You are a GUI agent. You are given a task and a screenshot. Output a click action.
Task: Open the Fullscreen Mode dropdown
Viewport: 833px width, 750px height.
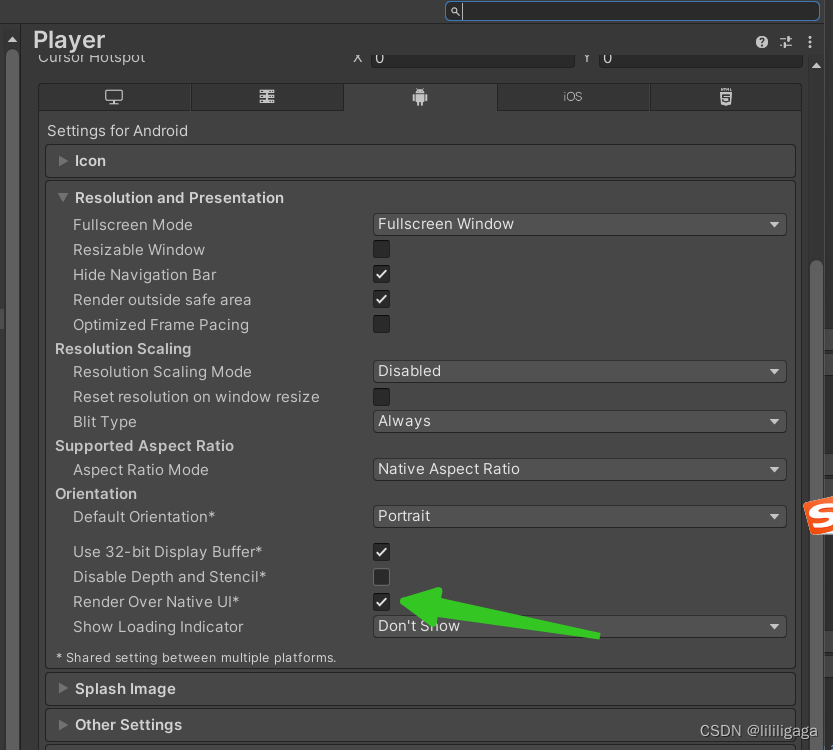[x=579, y=224]
